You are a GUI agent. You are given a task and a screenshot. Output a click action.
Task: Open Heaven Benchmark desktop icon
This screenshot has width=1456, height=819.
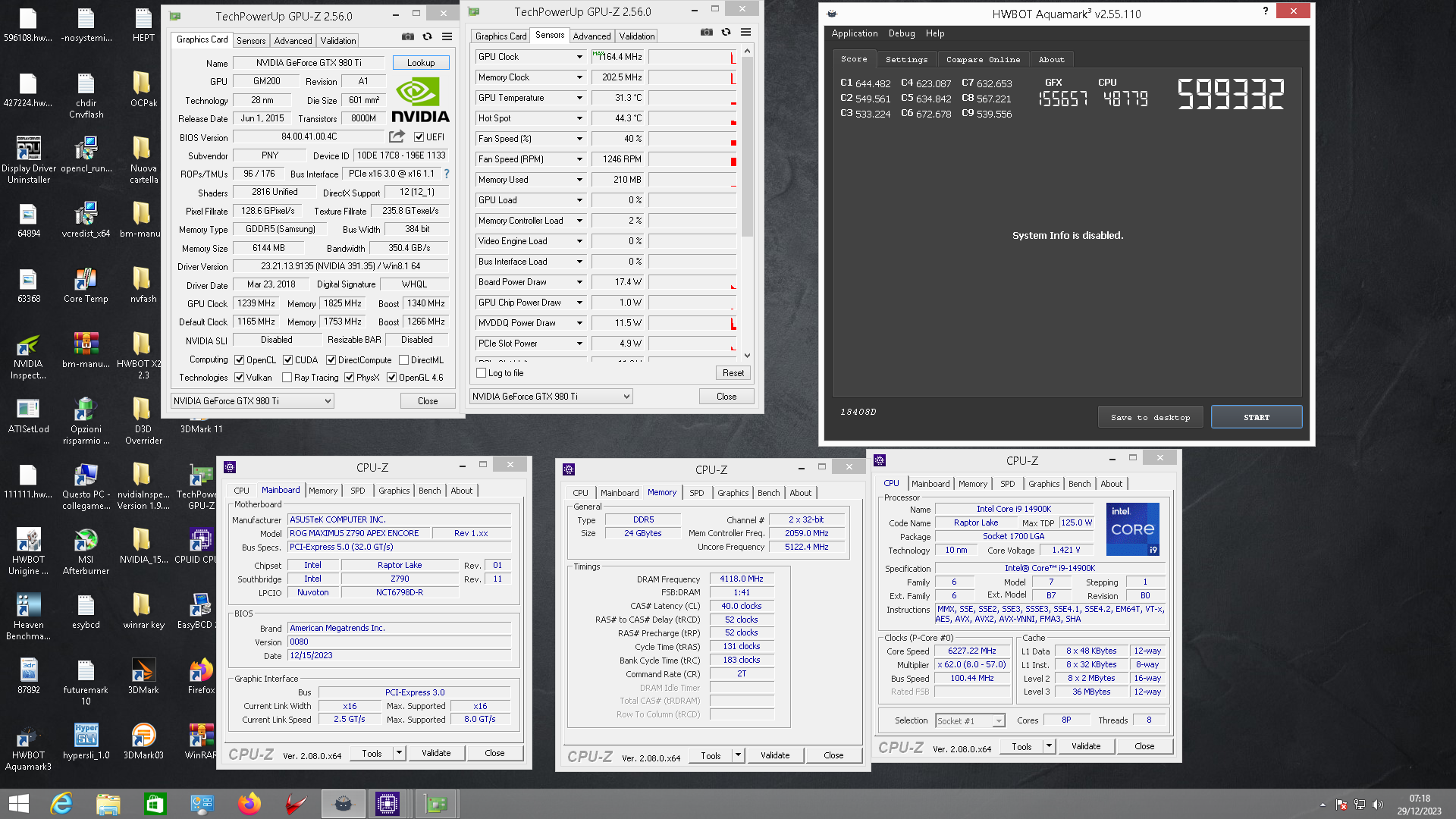click(28, 617)
